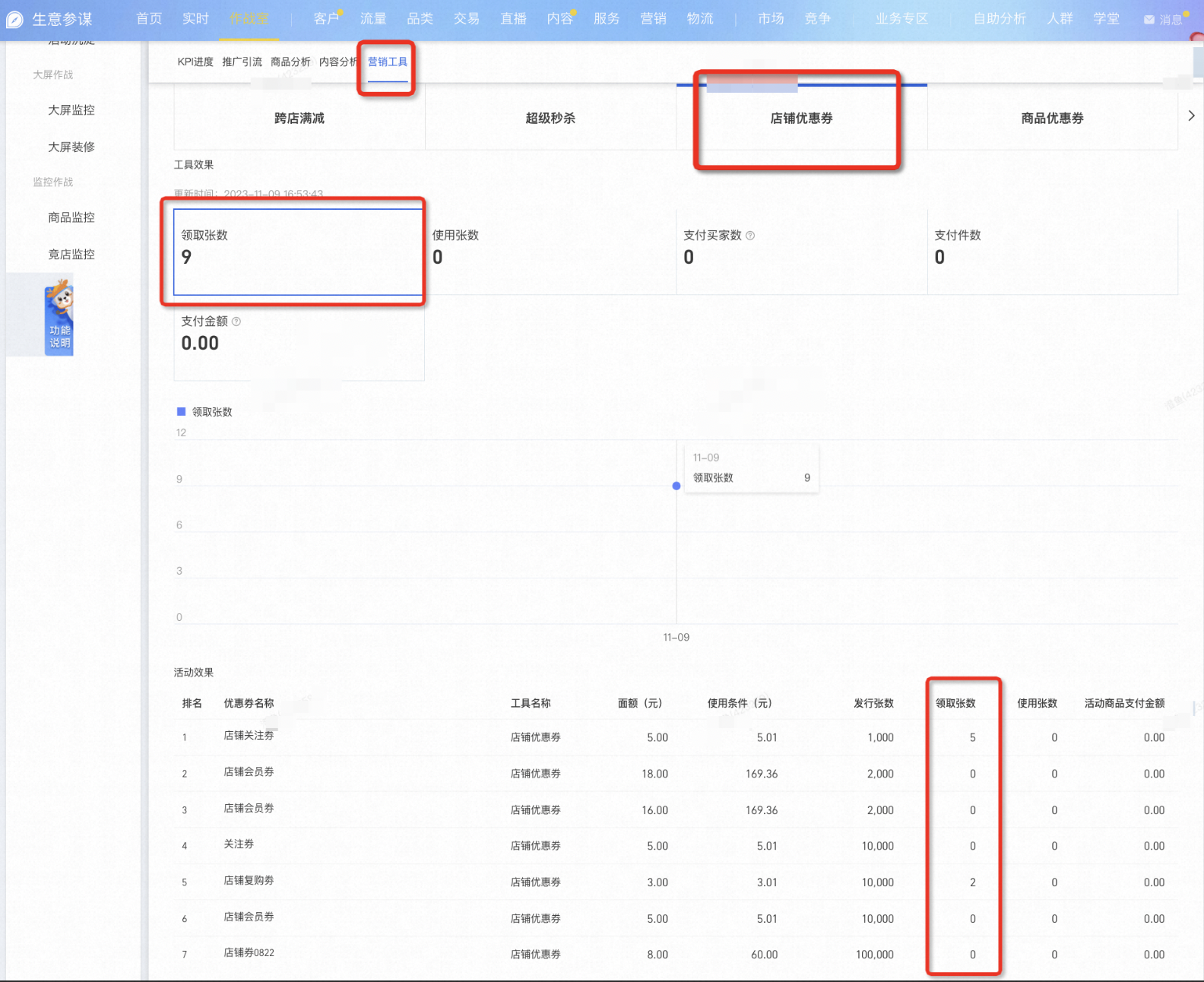
Task: Open 流量 in top navigation
Action: pyautogui.click(x=373, y=18)
